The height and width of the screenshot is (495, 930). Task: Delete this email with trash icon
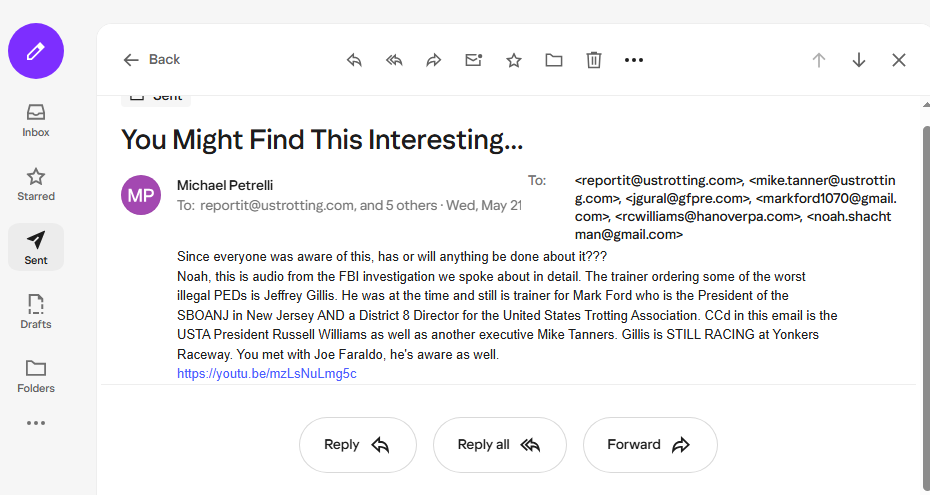coord(594,60)
